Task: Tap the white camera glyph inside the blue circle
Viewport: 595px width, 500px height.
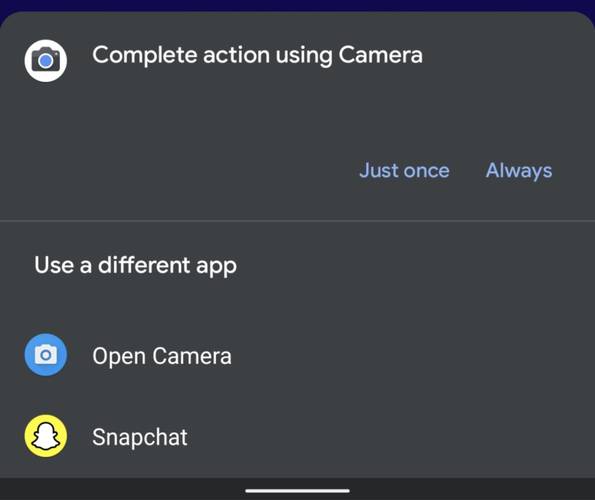Action: click(x=46, y=355)
